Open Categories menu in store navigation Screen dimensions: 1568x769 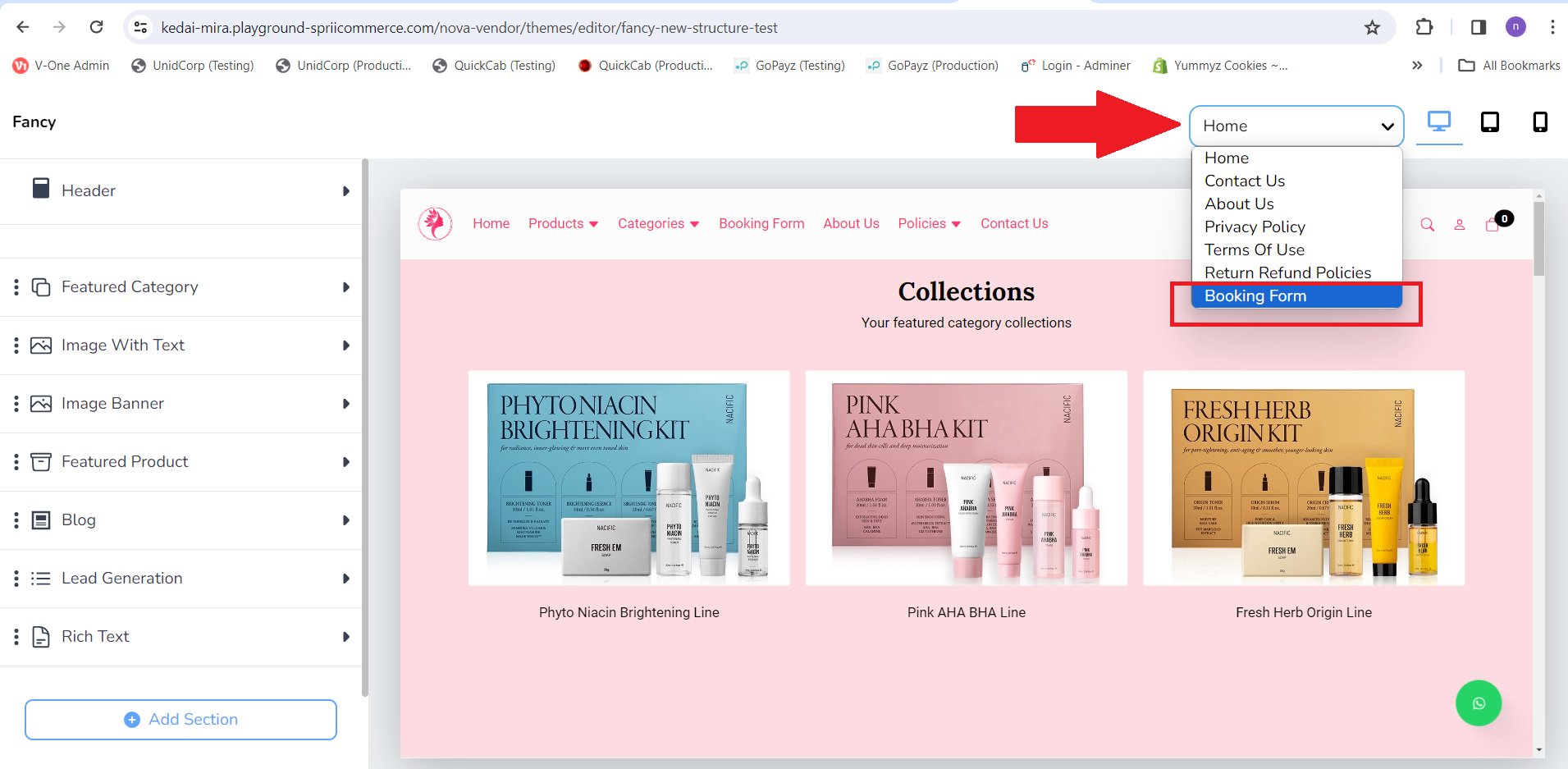pos(659,223)
